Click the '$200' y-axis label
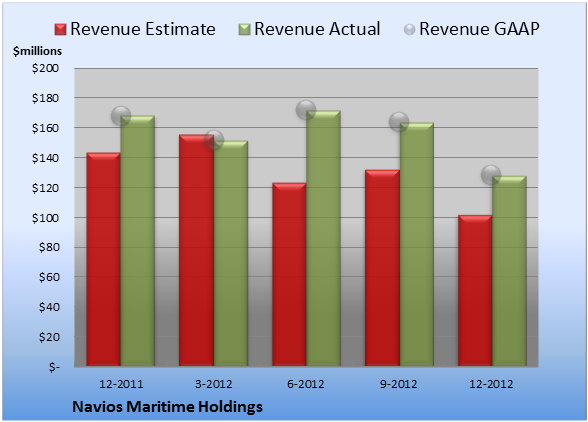 [x=45, y=68]
